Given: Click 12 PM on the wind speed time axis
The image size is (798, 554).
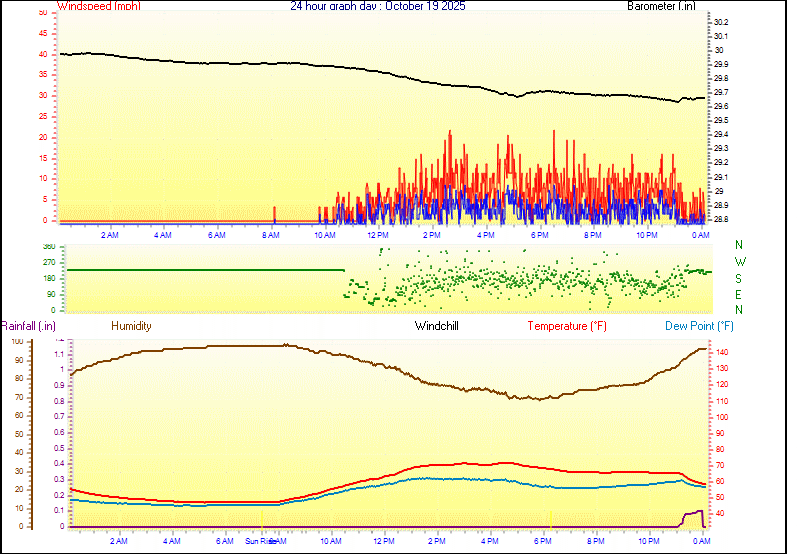Looking at the screenshot, I should [x=378, y=235].
